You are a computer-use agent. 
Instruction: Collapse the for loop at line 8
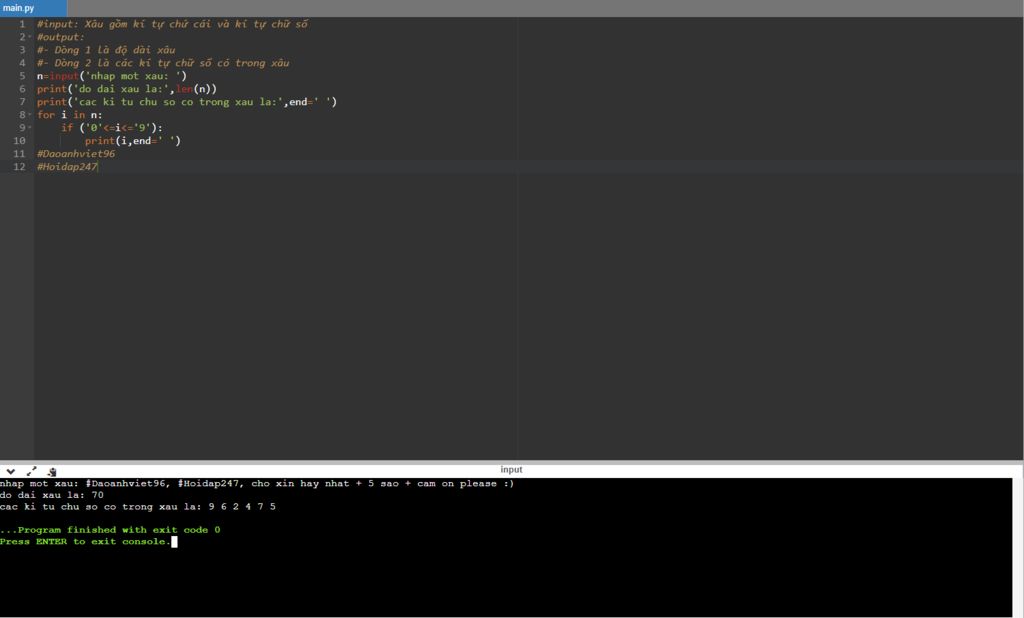[29, 115]
